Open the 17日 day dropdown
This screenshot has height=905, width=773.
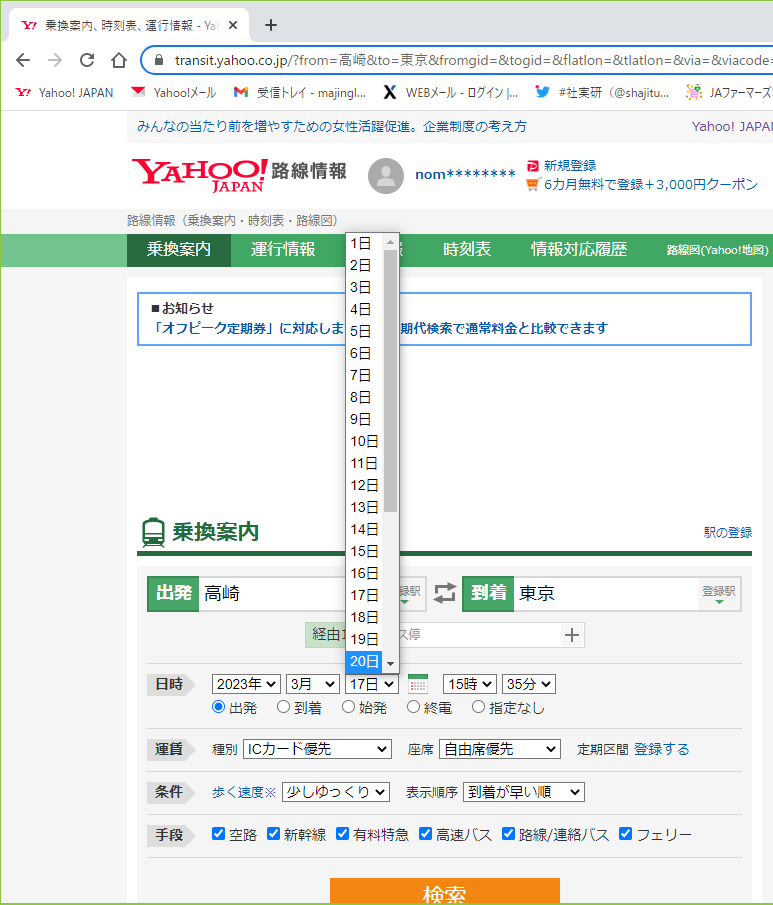(x=372, y=684)
